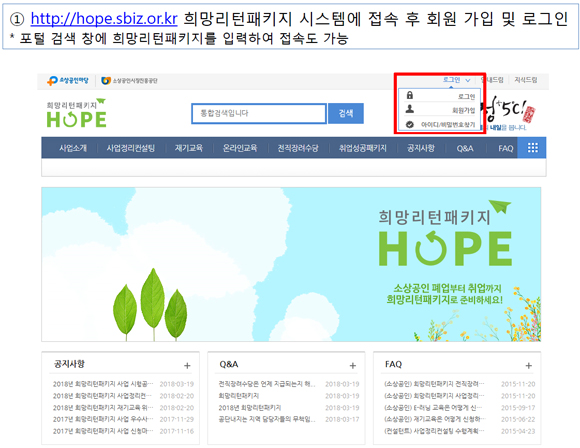
Task: Open the 사업정리컨설팅 navigation menu
Action: [x=131, y=148]
